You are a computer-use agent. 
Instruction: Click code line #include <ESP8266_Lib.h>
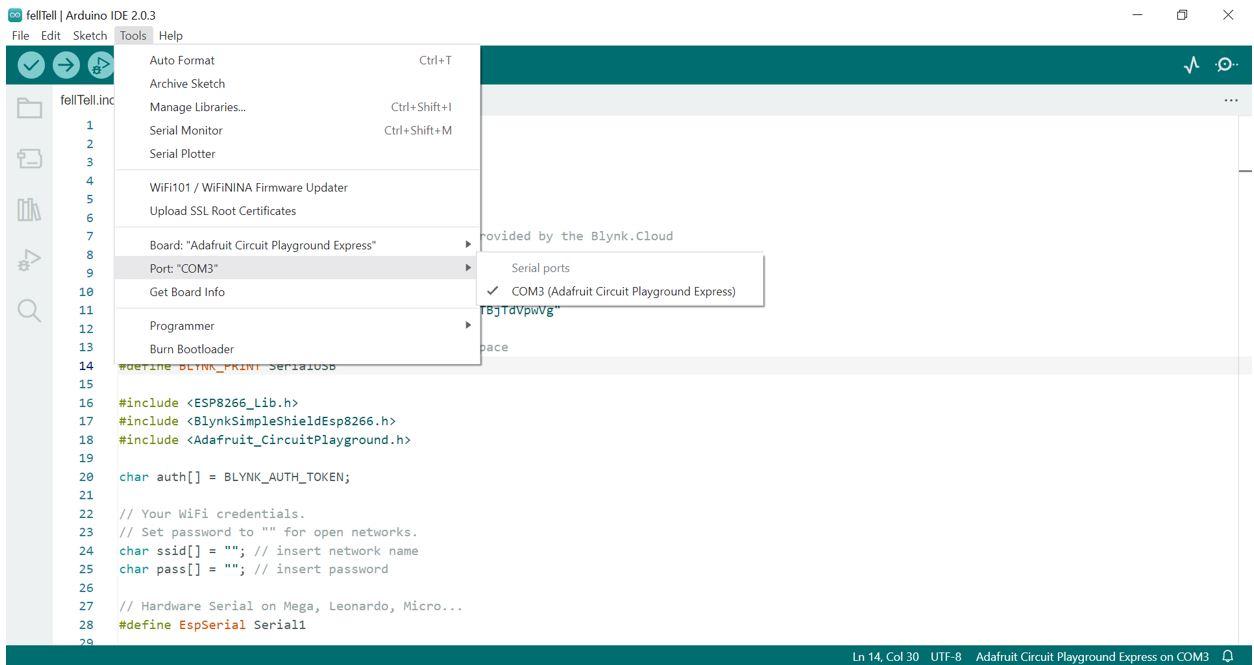click(208, 403)
